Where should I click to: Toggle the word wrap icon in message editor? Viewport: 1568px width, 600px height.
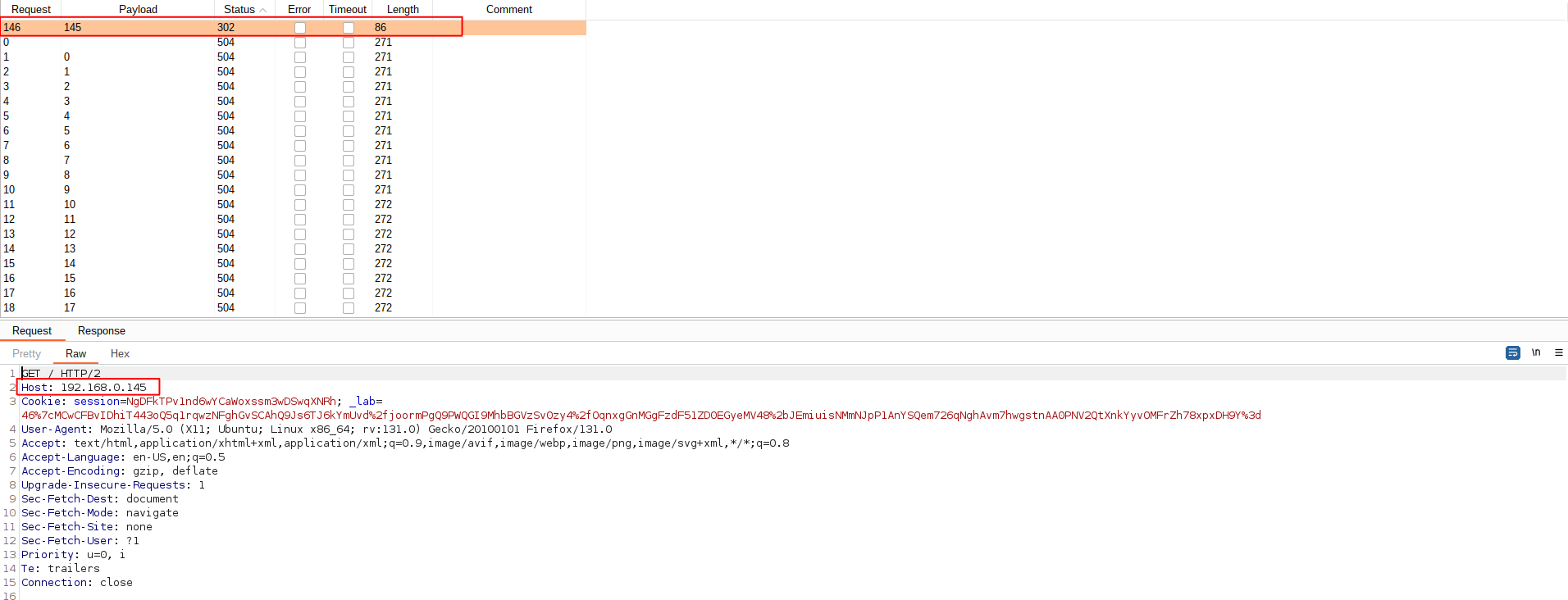(1513, 352)
